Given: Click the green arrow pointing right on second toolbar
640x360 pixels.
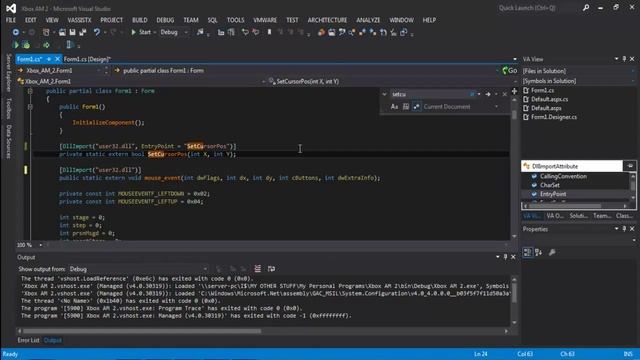Looking at the screenshot, I should (46, 45).
